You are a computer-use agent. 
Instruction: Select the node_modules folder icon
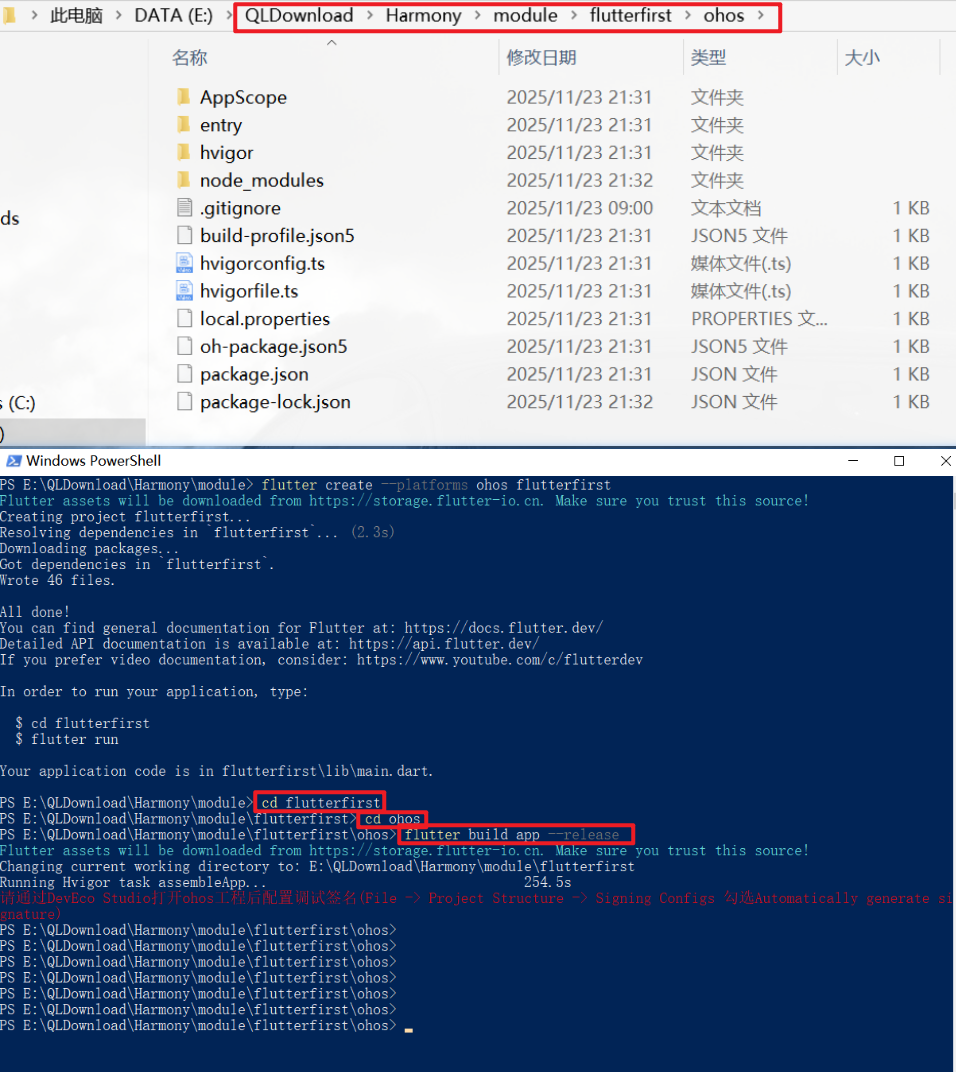(x=184, y=180)
